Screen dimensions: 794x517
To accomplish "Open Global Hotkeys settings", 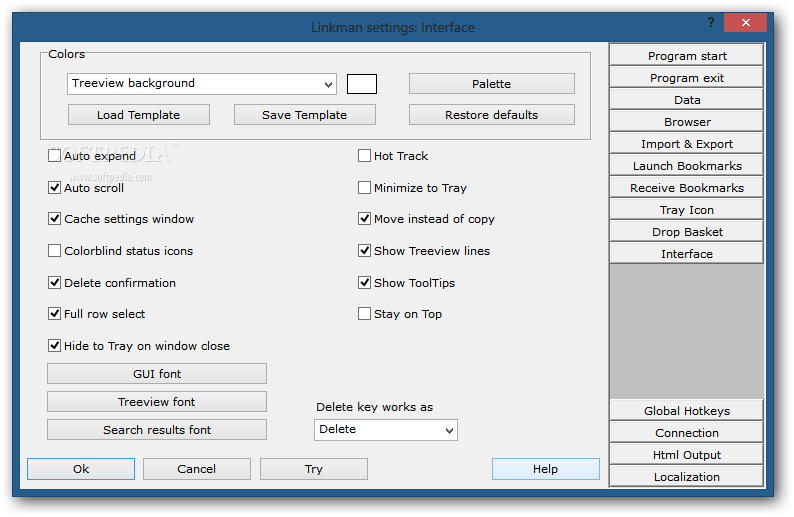I will (687, 410).
